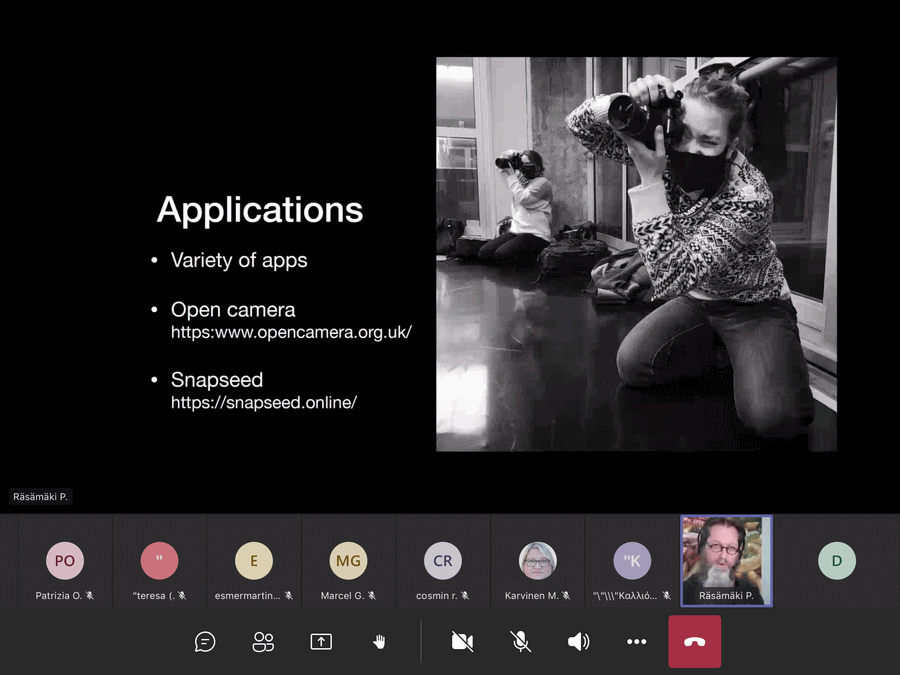This screenshot has height=675, width=900.
Task: Unmute the microphone
Action: pyautogui.click(x=520, y=642)
